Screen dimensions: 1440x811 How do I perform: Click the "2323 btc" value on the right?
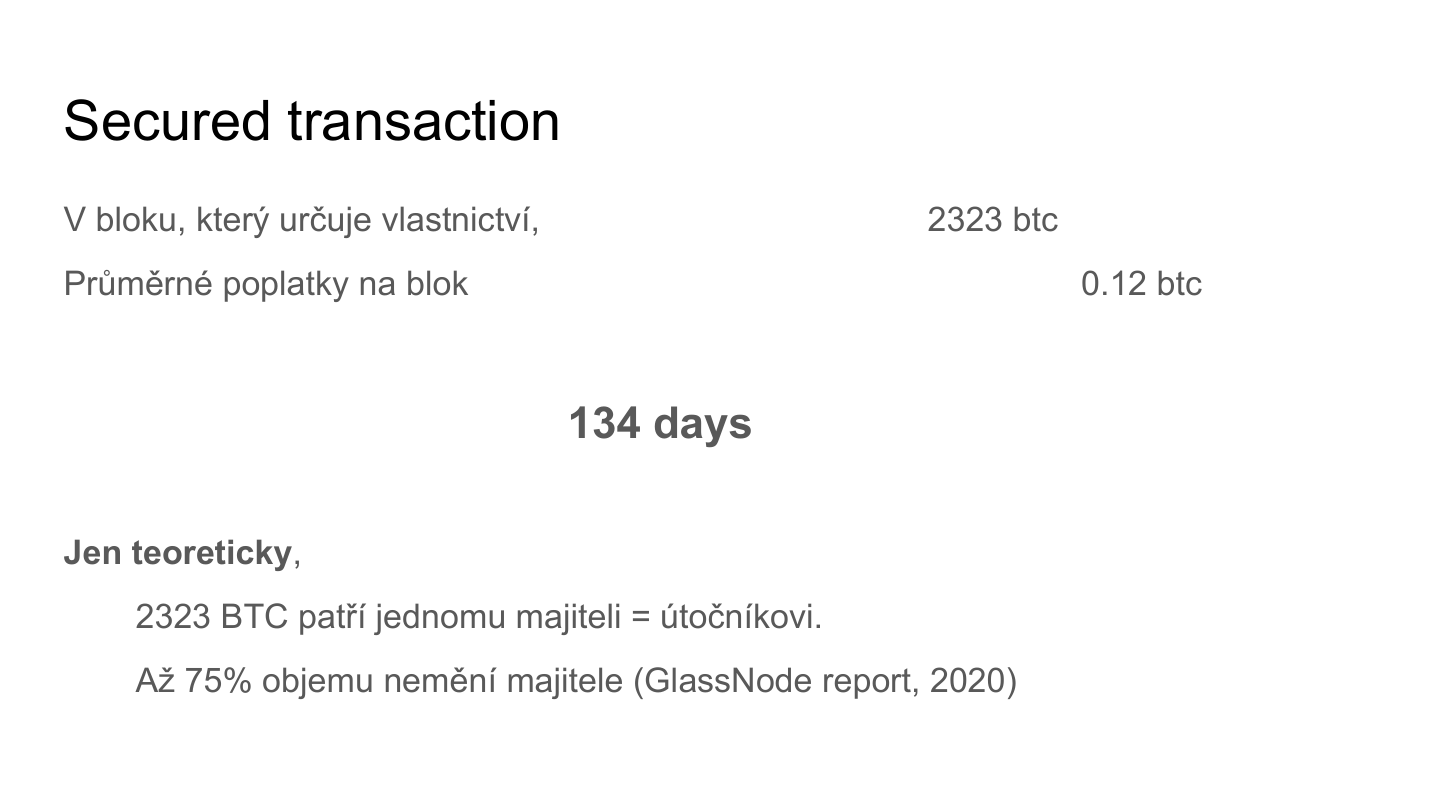point(992,220)
